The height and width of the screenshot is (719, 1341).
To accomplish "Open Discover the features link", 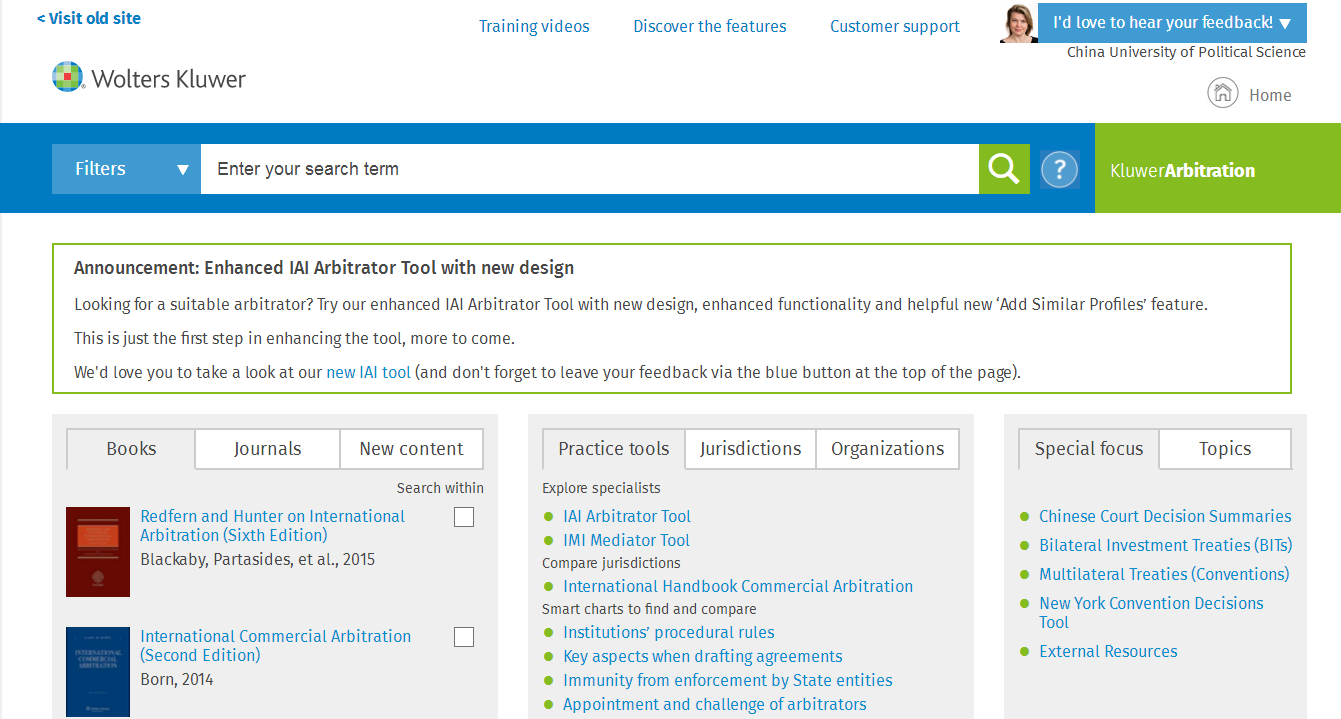I will pos(710,26).
